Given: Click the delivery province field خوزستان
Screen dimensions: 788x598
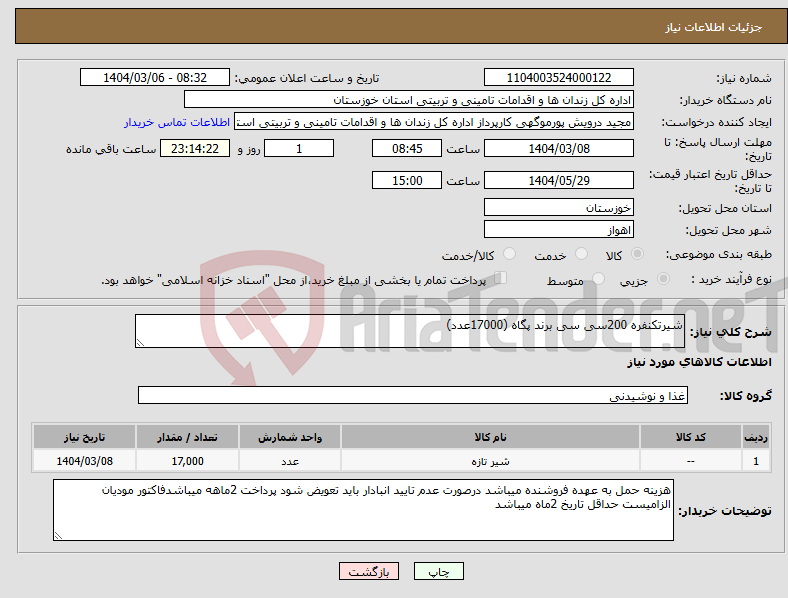Looking at the screenshot, I should 558,208.
